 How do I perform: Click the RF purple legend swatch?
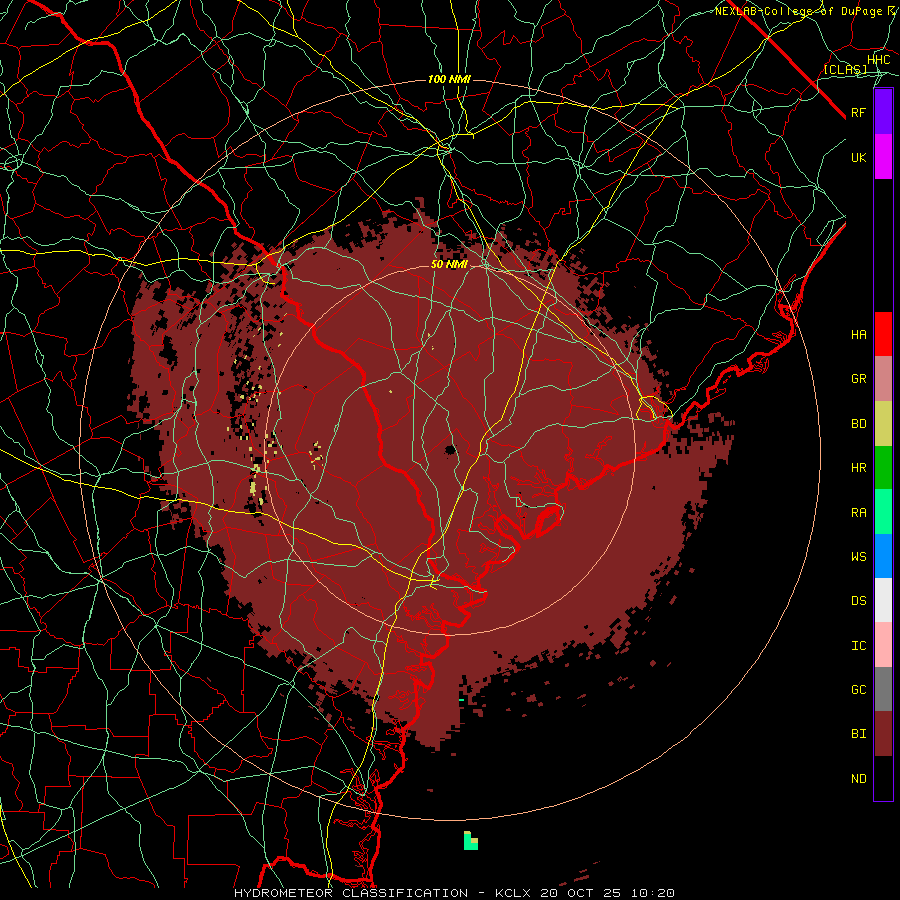tap(883, 112)
